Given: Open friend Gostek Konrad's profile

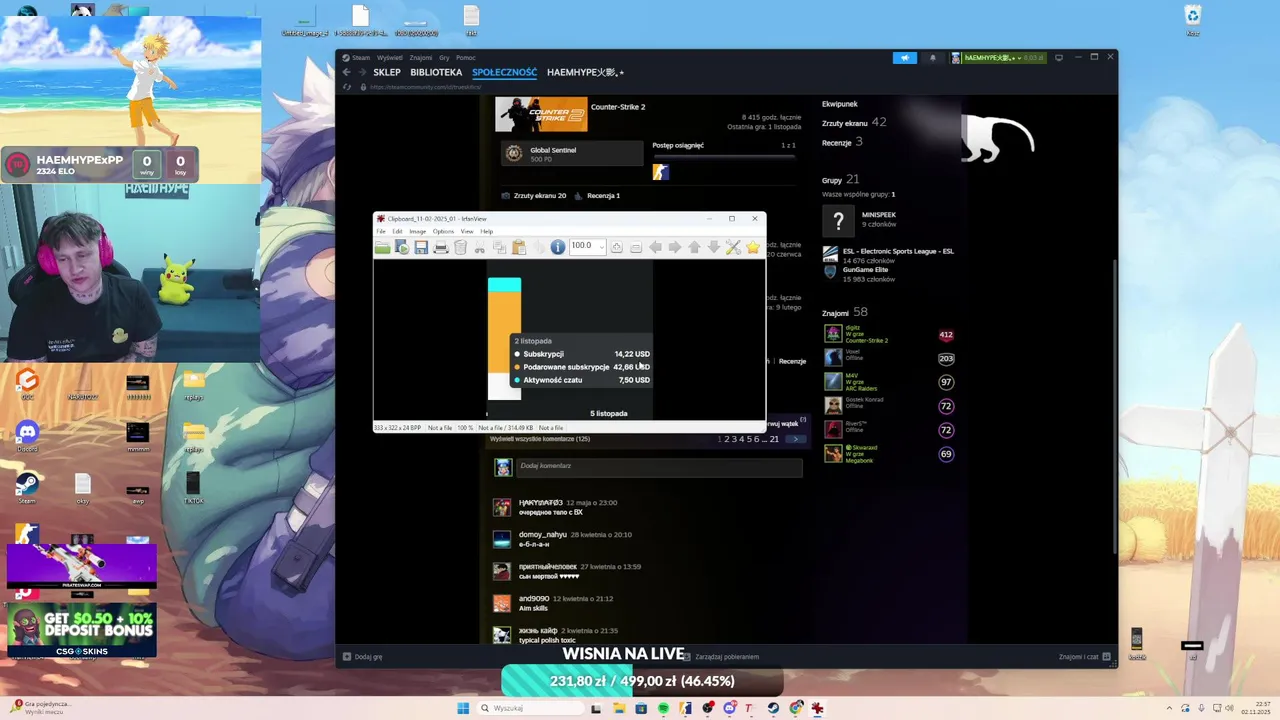Looking at the screenshot, I should 864,400.
